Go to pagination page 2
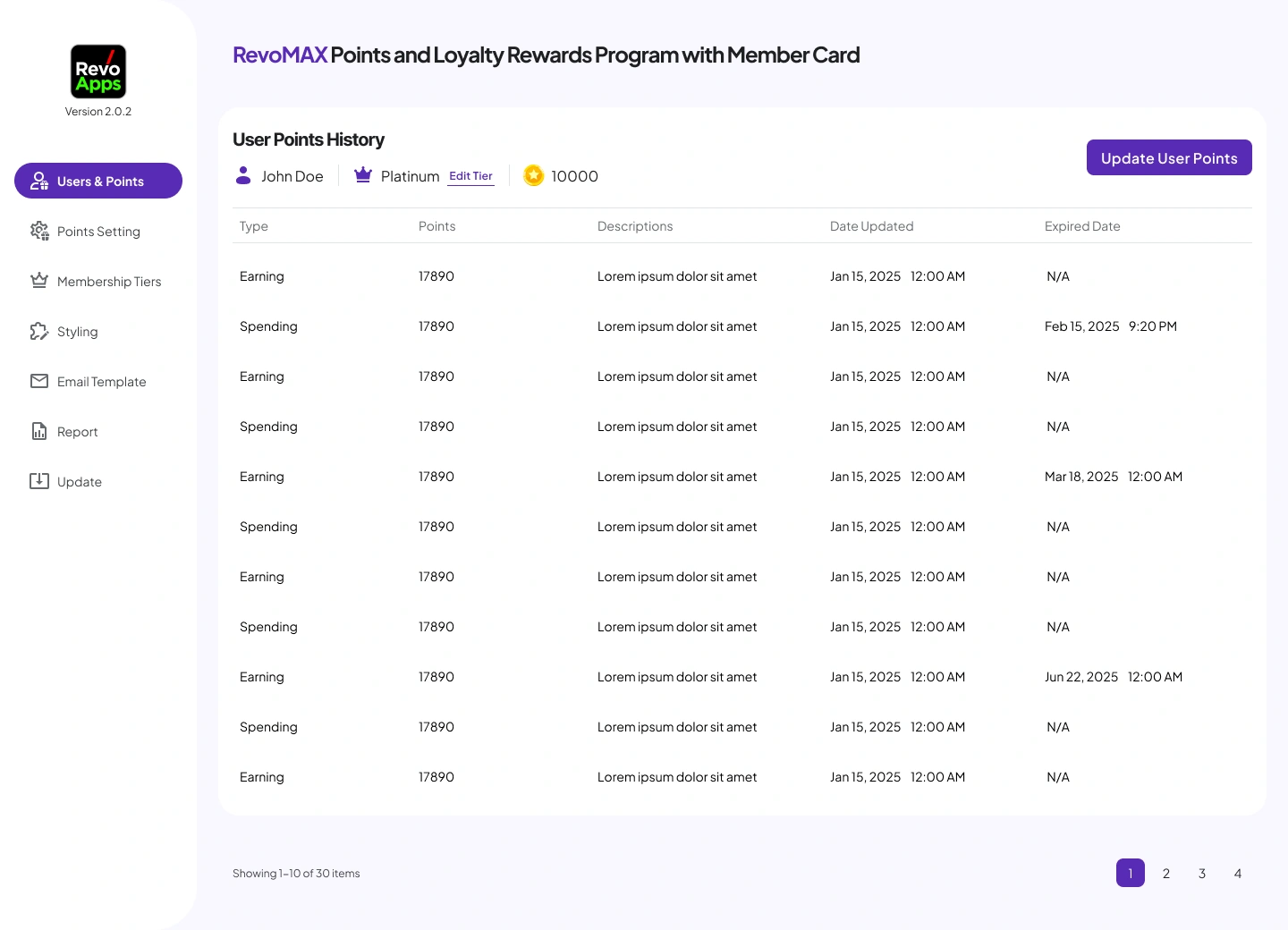 click(1166, 873)
